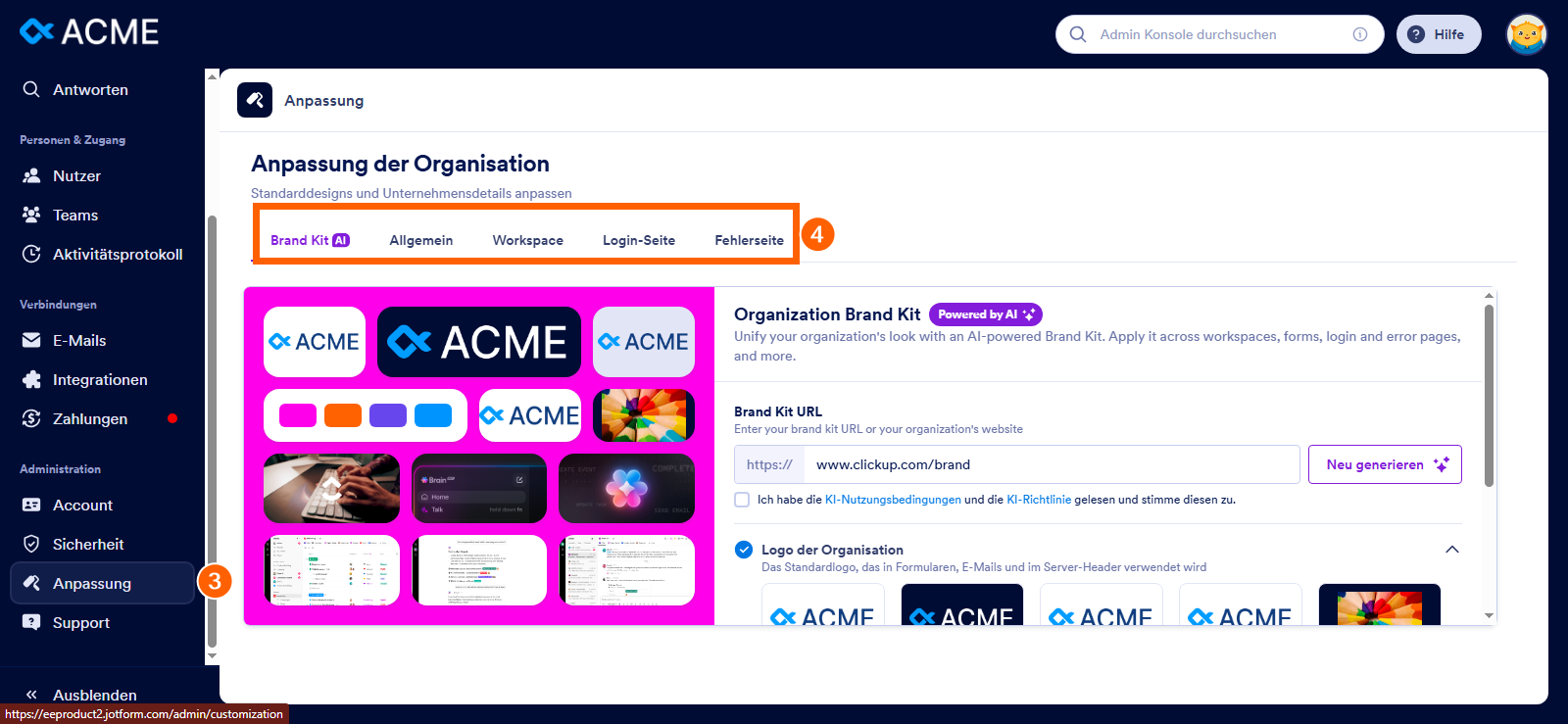This screenshot has width=1568, height=724.
Task: Click the Hilfe button
Action: point(1439,34)
